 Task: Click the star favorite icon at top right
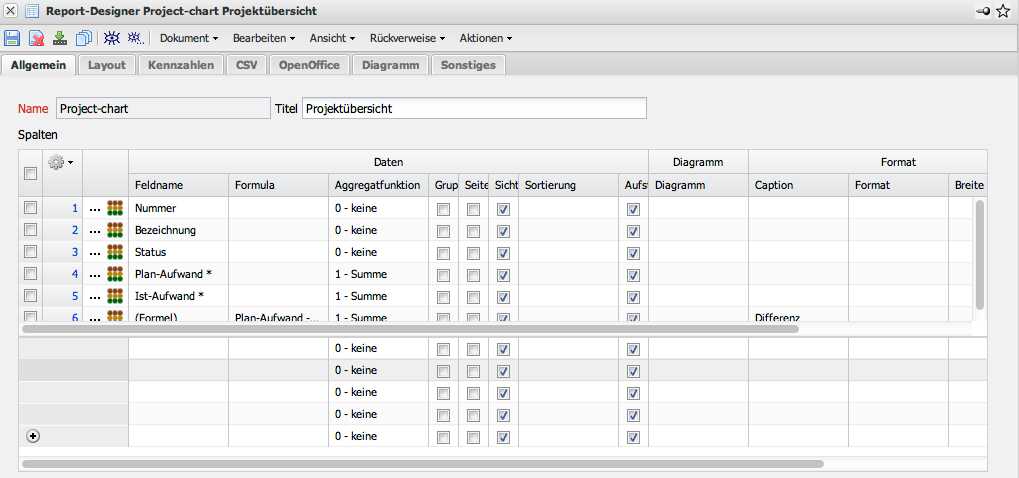[x=1003, y=11]
